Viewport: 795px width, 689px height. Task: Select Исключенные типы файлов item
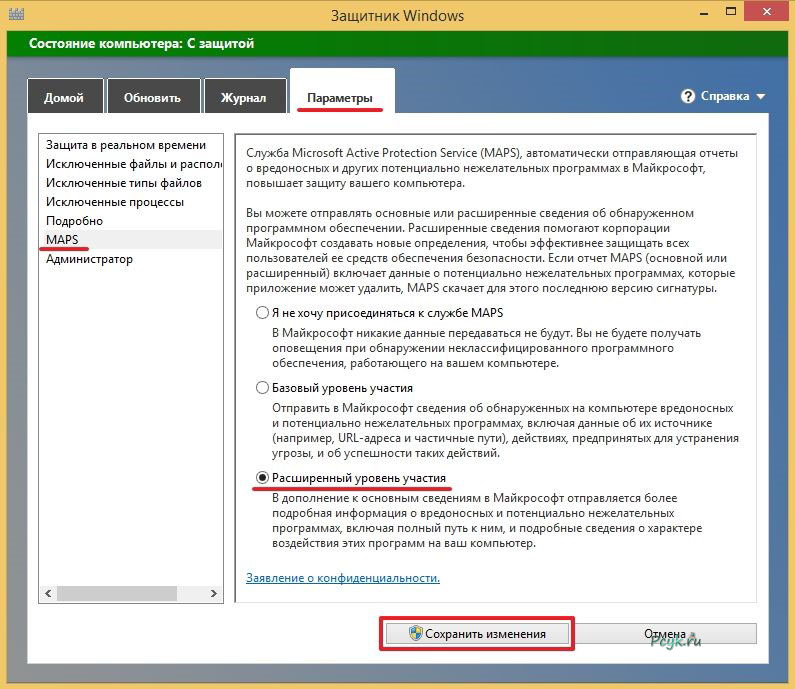(130, 183)
